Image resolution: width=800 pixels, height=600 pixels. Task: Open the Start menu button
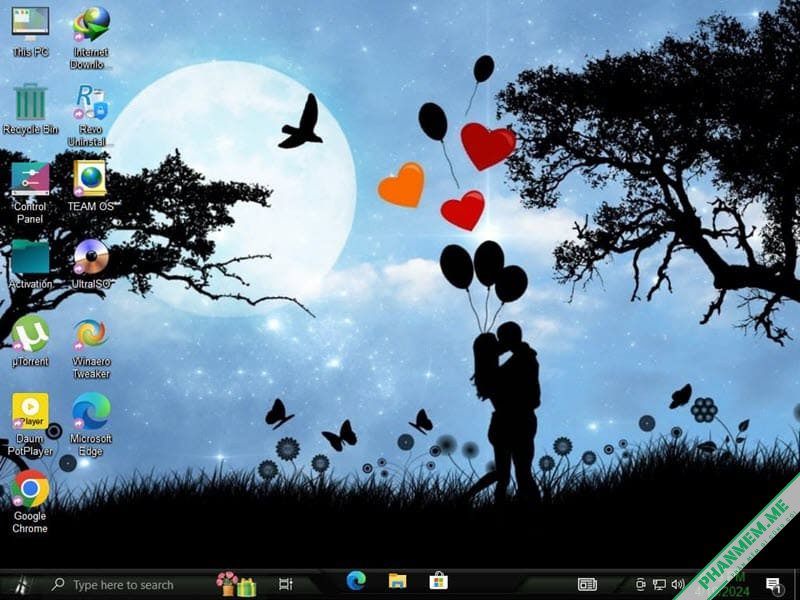click(x=21, y=584)
